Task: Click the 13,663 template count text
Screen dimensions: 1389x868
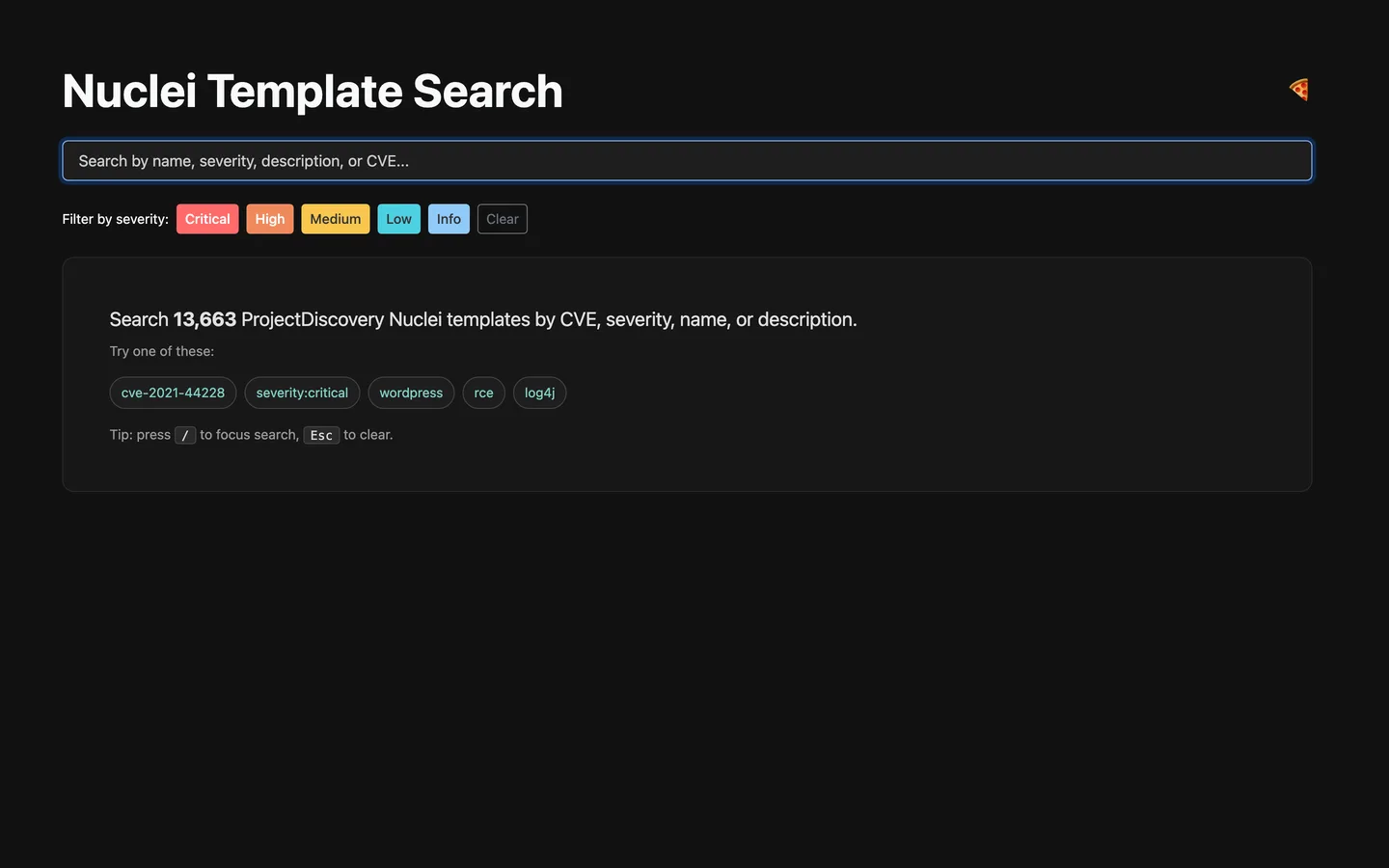Action: pos(204,319)
